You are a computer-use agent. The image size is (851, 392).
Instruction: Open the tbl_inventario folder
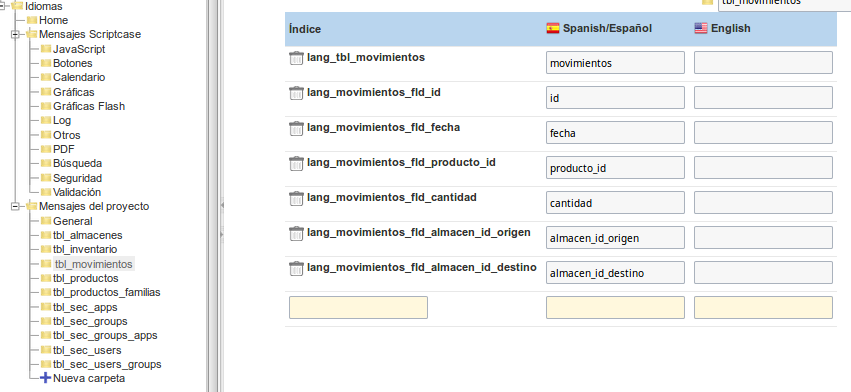pyautogui.click(x=85, y=249)
